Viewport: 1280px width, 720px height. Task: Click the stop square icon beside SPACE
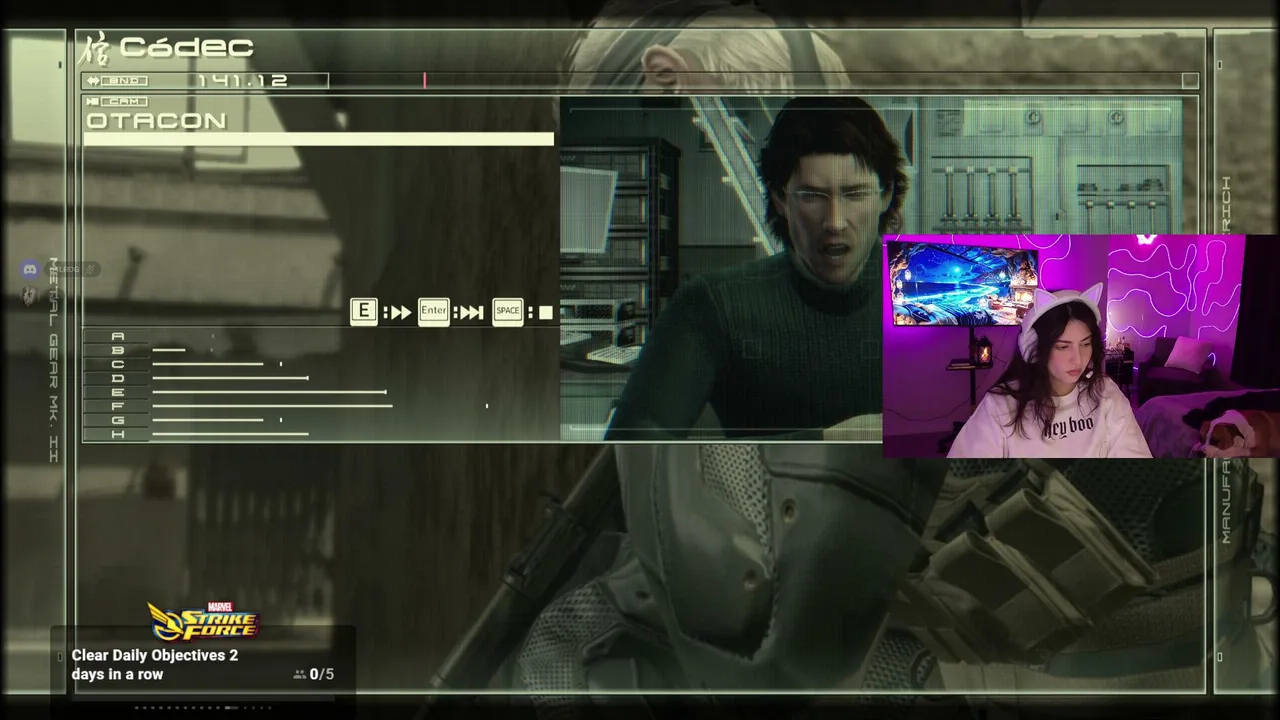pyautogui.click(x=545, y=312)
